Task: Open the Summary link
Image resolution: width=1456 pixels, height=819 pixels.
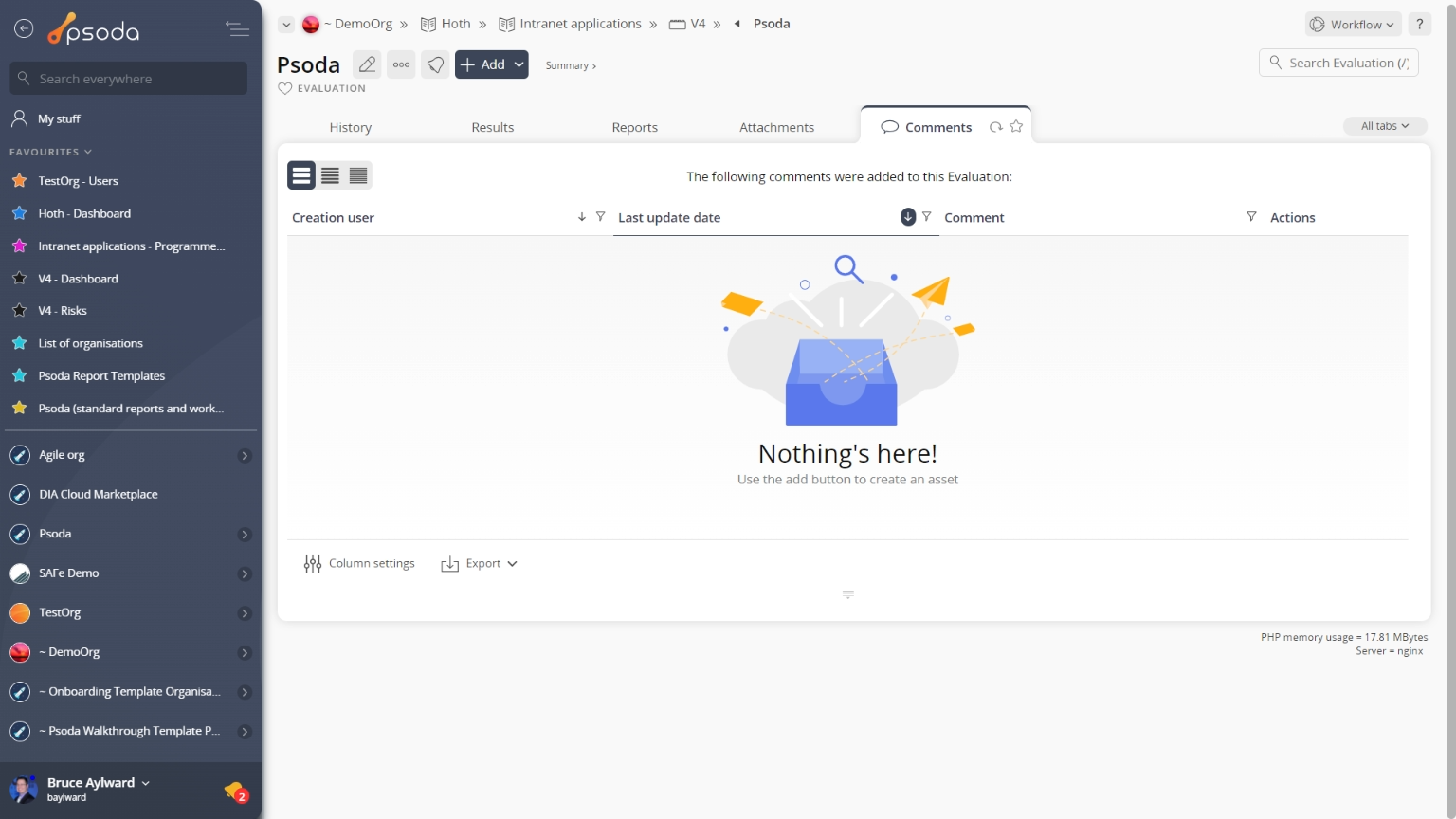Action: click(x=571, y=65)
